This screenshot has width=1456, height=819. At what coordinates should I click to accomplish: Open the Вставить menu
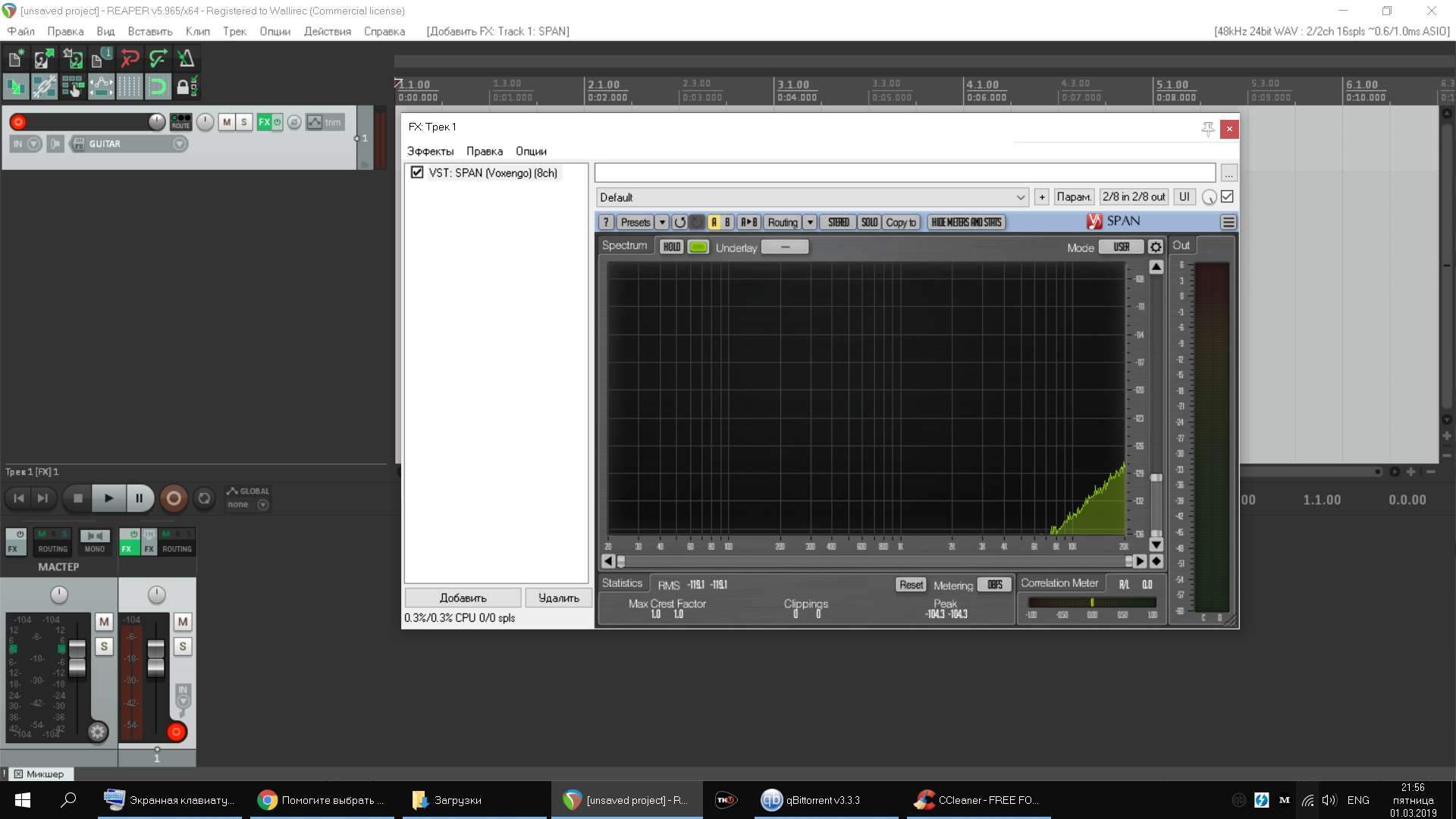click(149, 31)
